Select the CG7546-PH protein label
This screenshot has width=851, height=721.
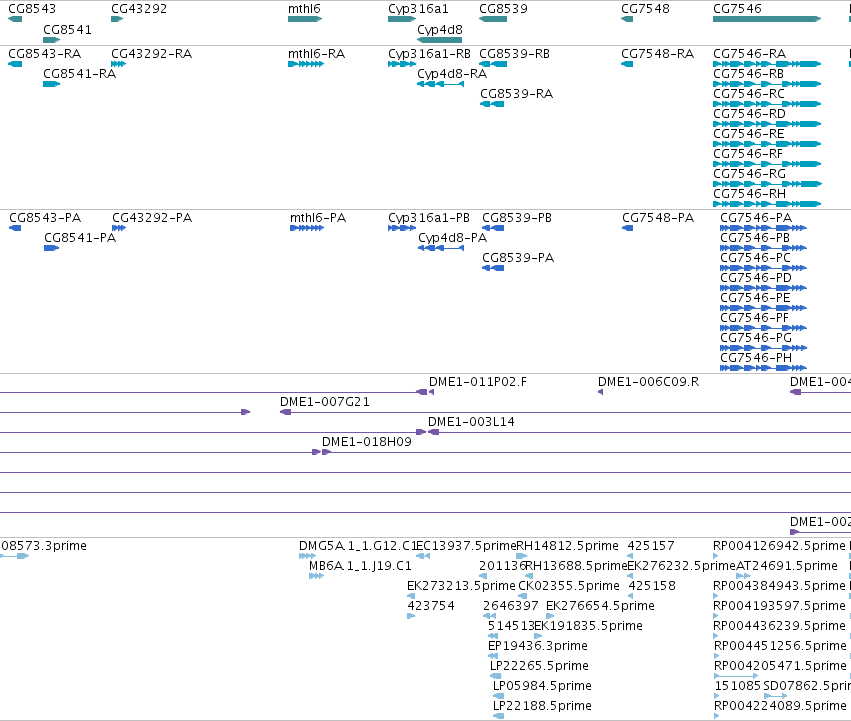coord(756,358)
